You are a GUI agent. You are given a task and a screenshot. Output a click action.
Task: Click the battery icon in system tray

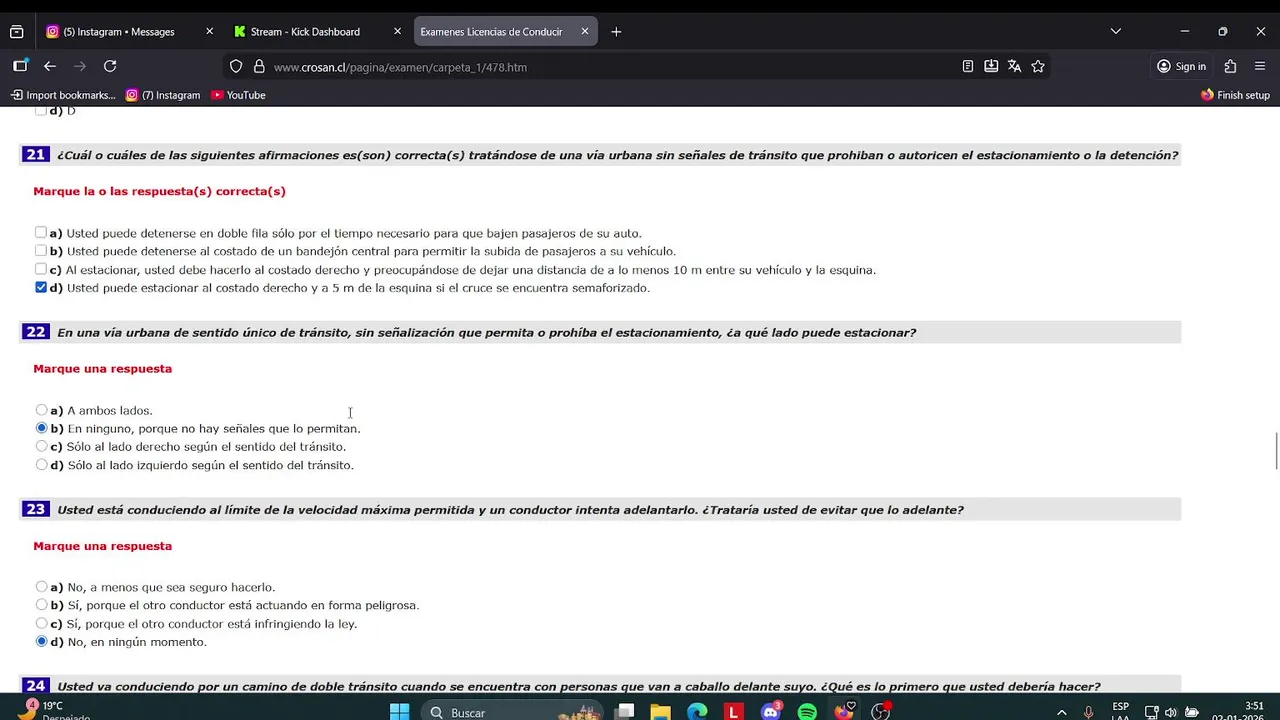[x=1191, y=712]
